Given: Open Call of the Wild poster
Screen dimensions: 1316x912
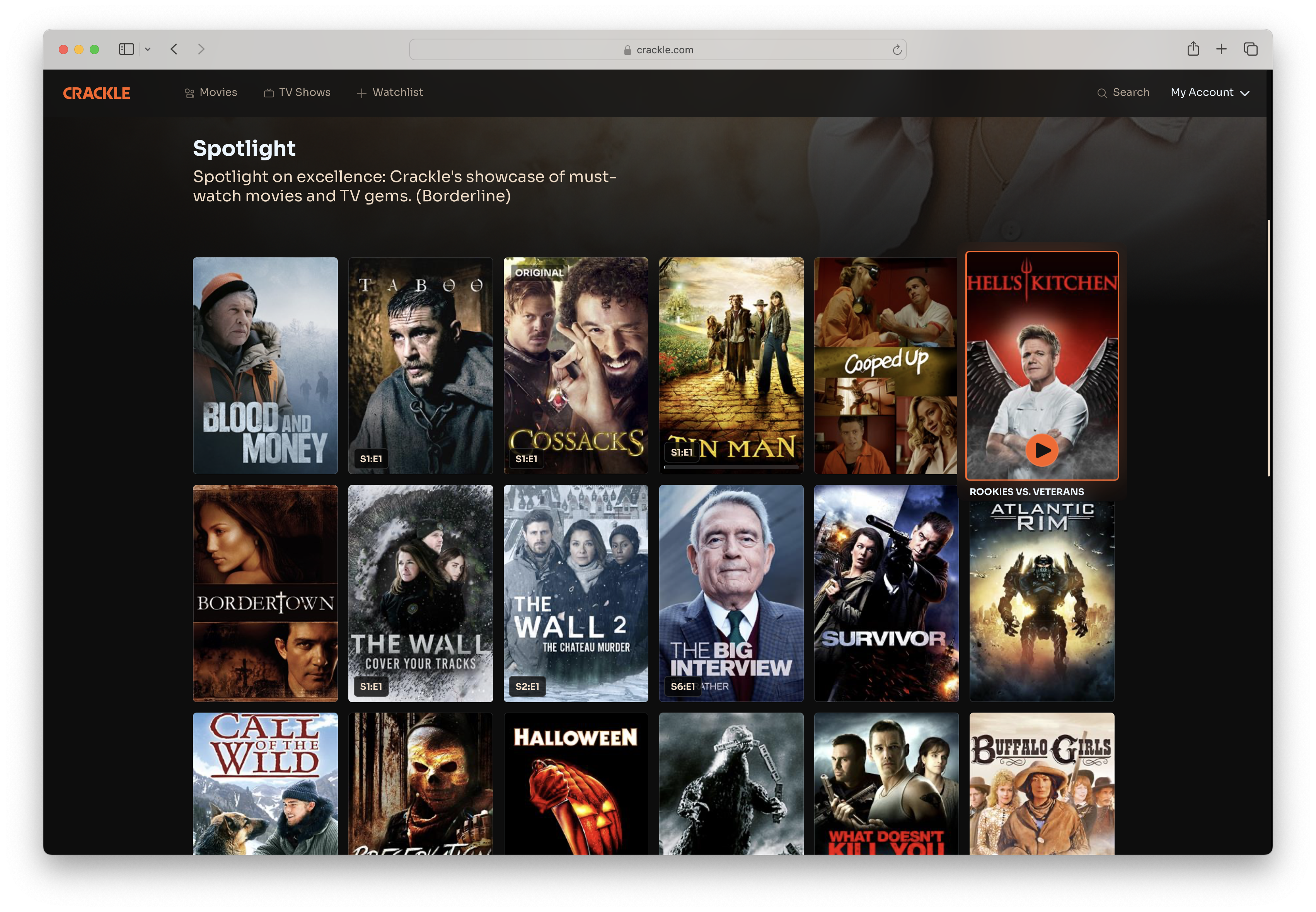Looking at the screenshot, I should tap(265, 783).
